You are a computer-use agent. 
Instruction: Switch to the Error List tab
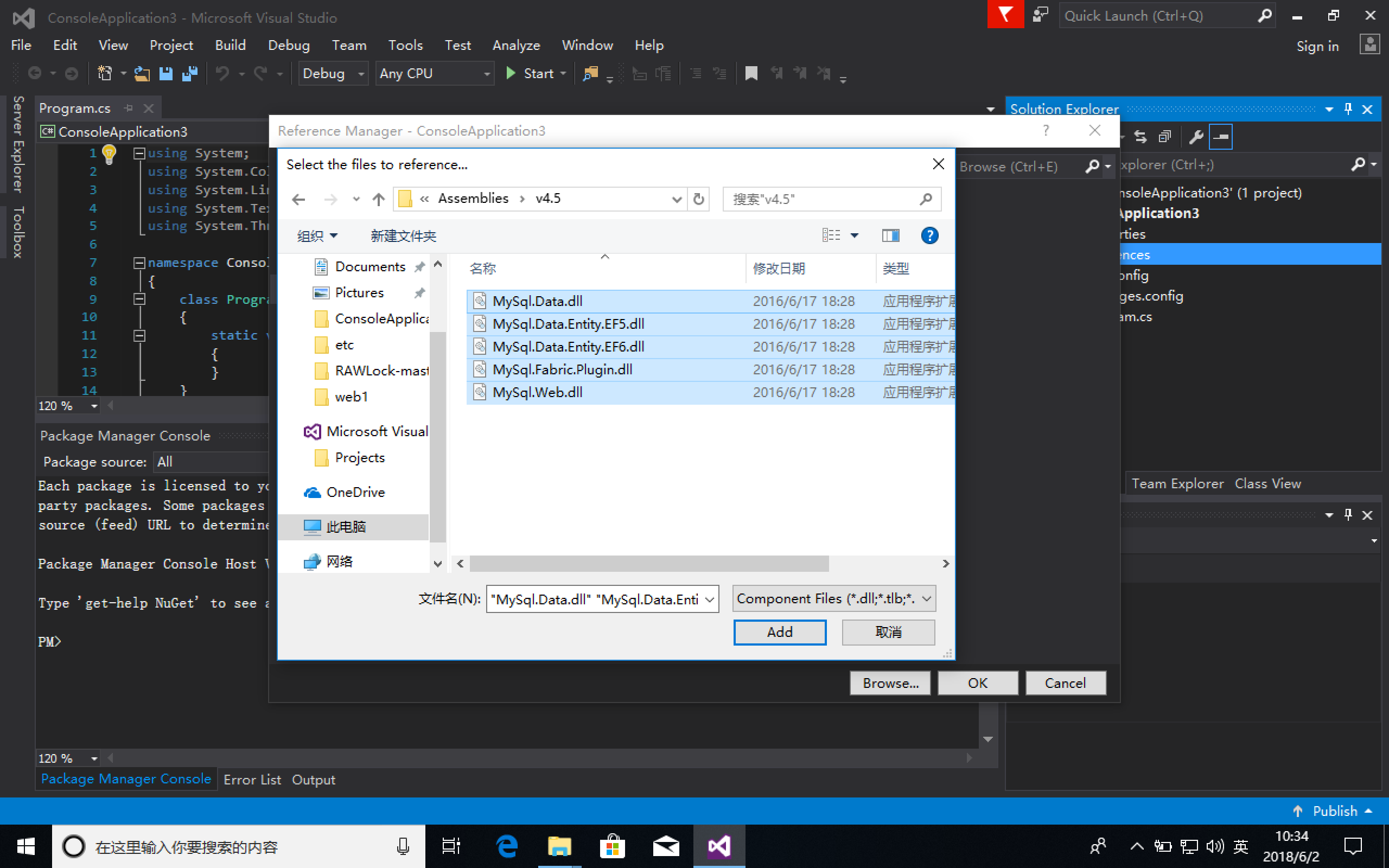coord(252,779)
